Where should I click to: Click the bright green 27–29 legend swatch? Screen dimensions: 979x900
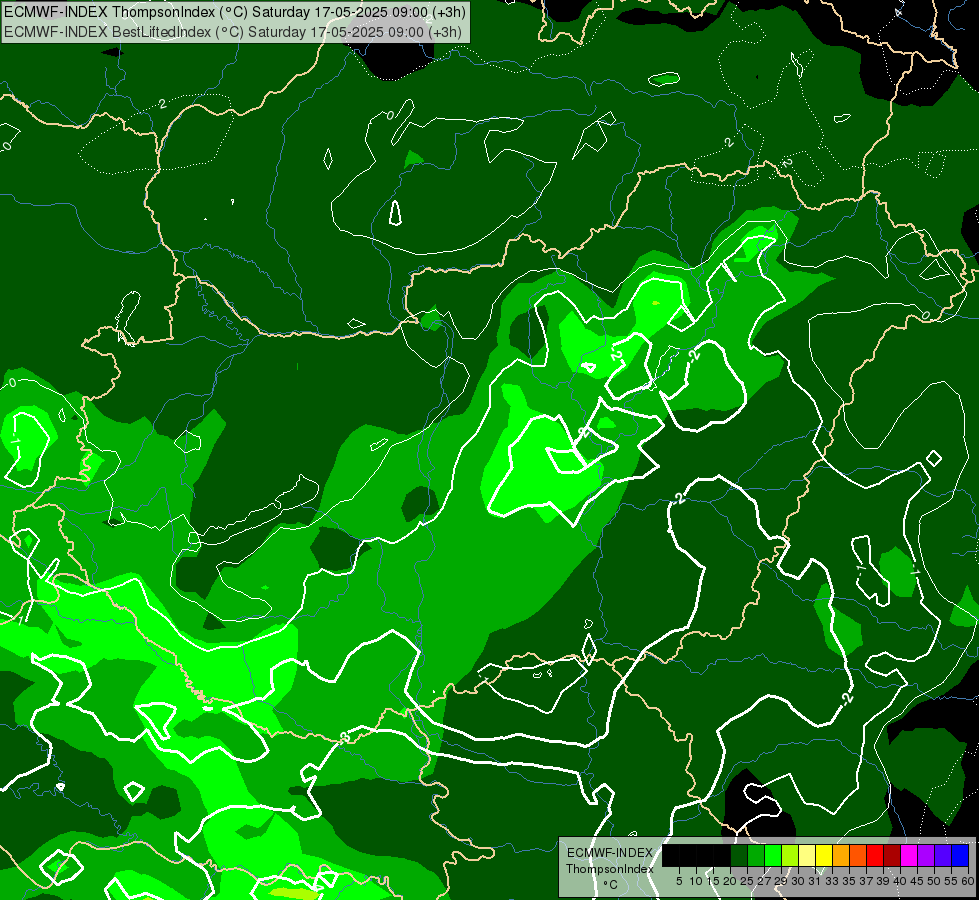click(773, 855)
